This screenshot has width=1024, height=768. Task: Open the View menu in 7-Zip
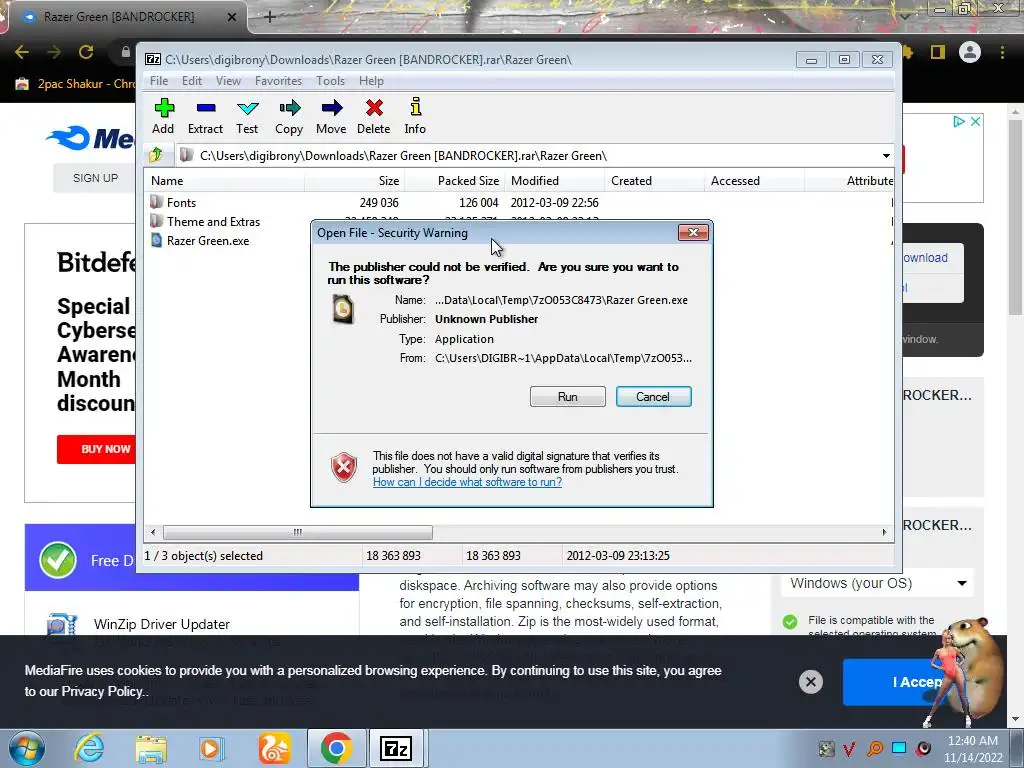click(x=228, y=81)
